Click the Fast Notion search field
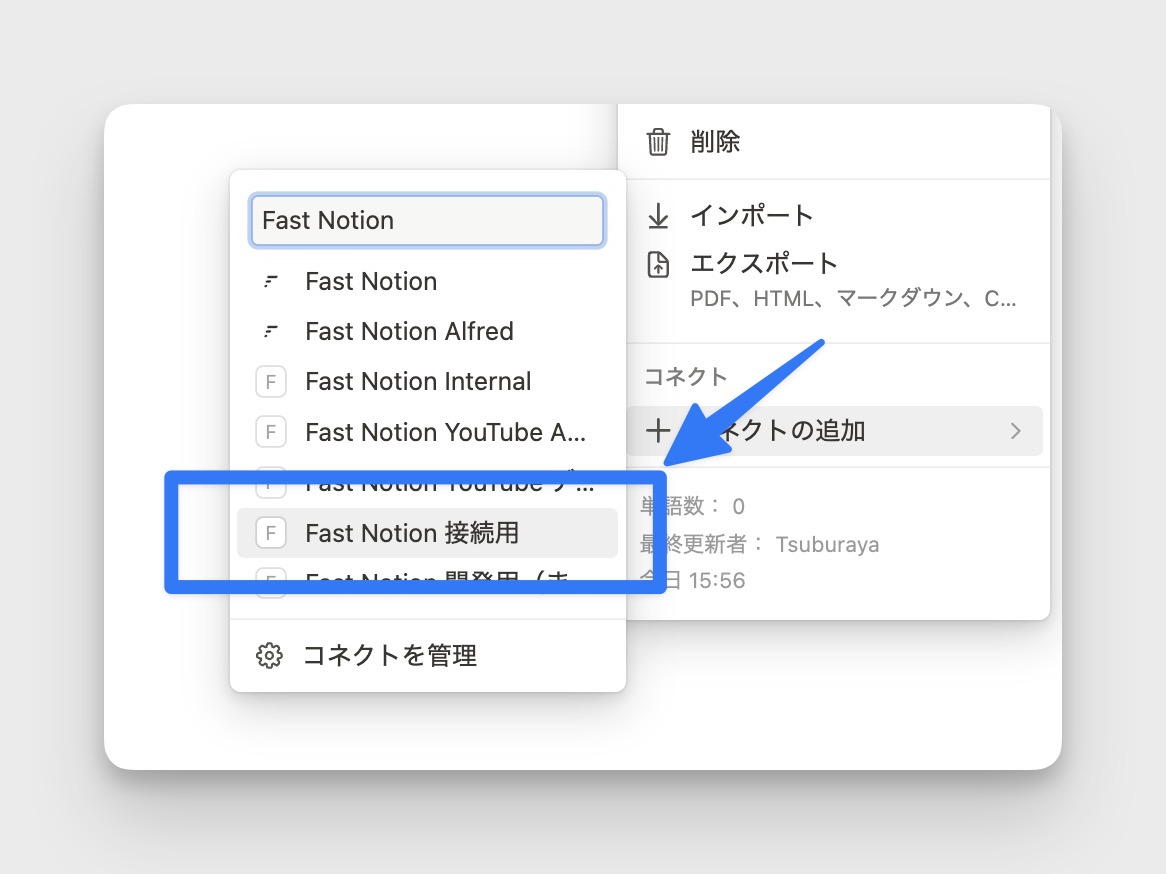Viewport: 1166px width, 874px height. point(428,221)
